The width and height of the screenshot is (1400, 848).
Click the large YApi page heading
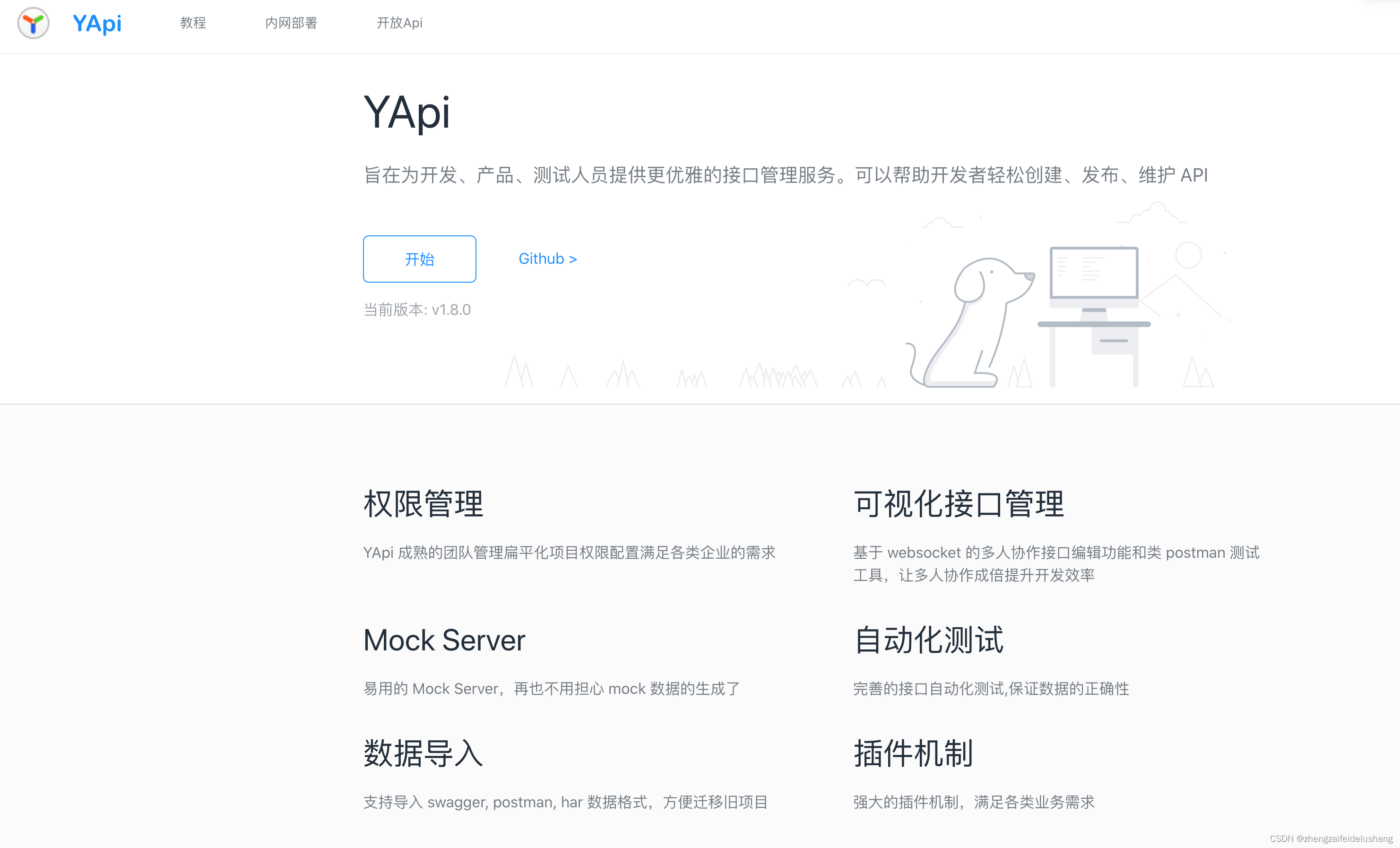[407, 112]
